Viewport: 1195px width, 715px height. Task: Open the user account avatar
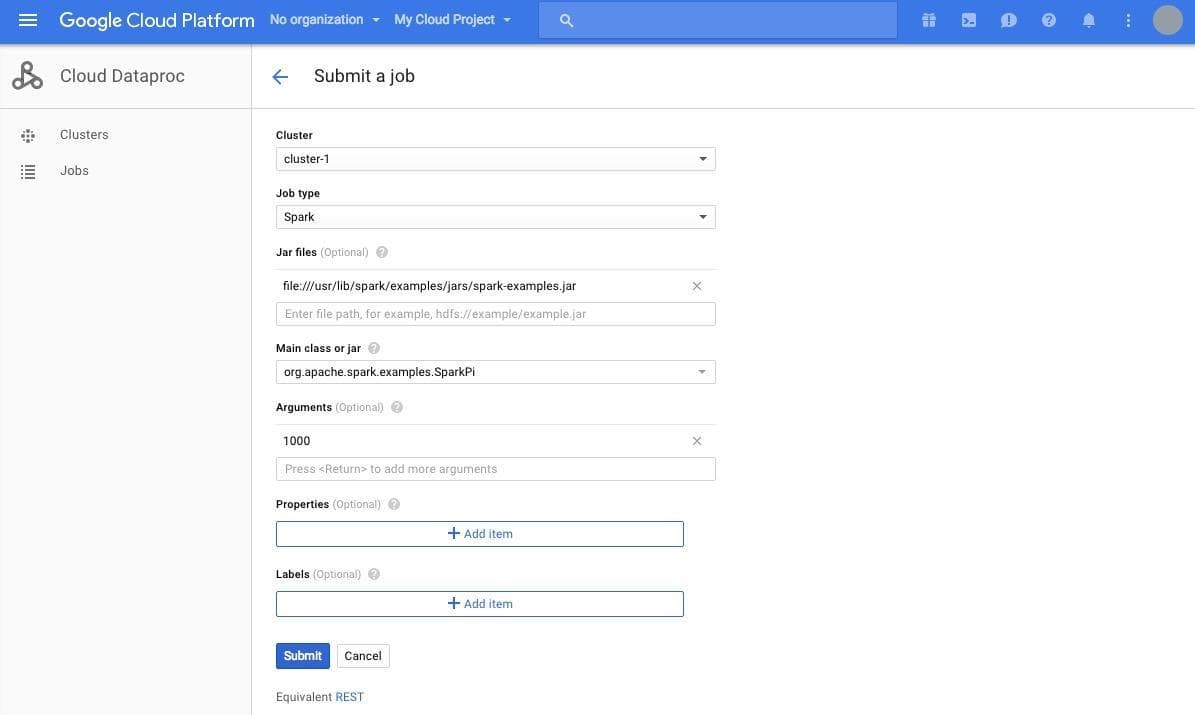[x=1168, y=21]
